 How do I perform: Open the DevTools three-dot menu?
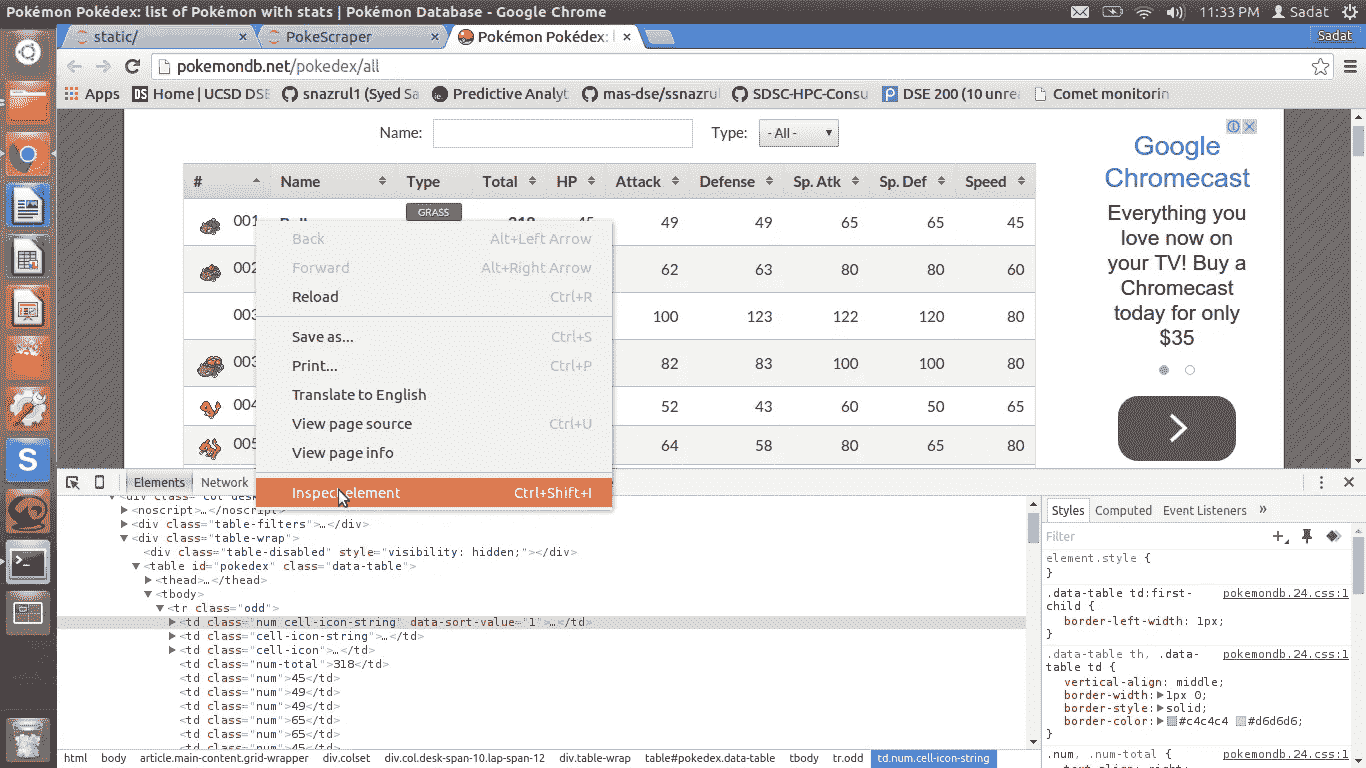tap(1321, 482)
